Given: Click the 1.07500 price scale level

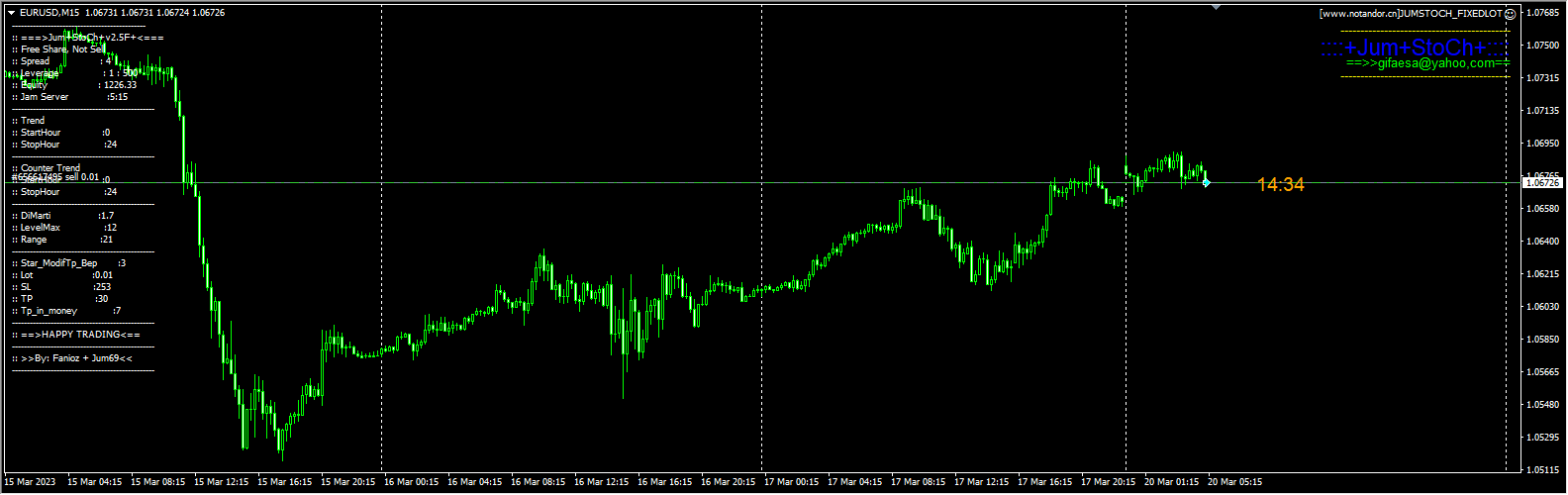Looking at the screenshot, I should coord(1544,46).
